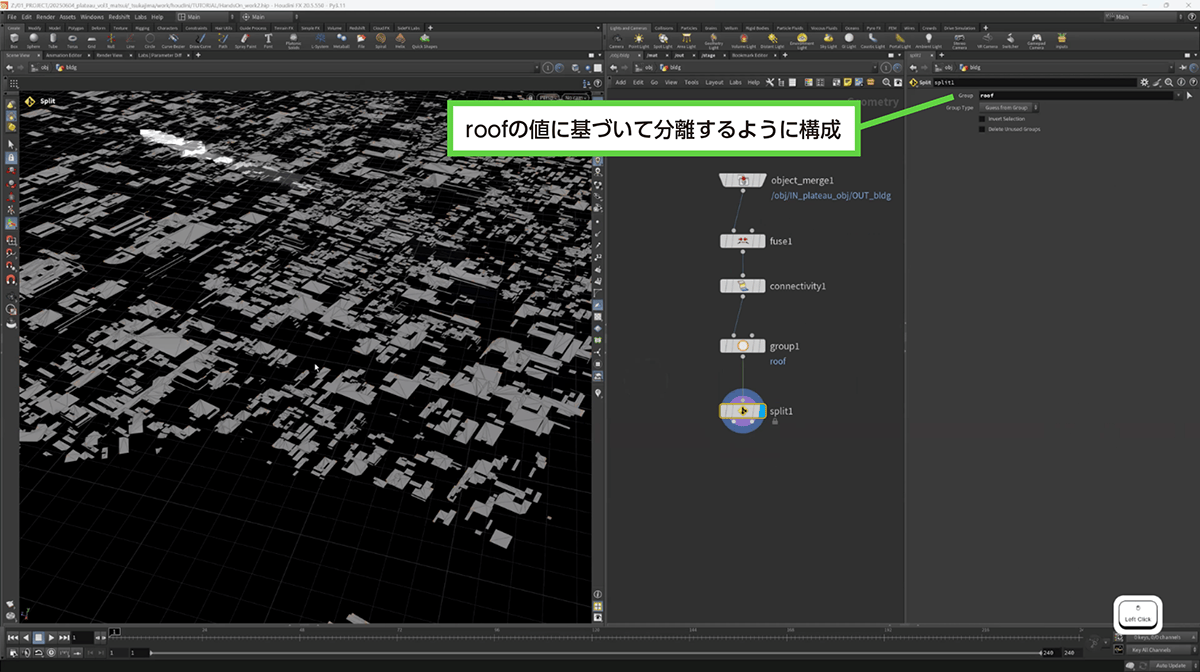Click the split1 node in network
1200x672 pixels.
pyautogui.click(x=742, y=411)
